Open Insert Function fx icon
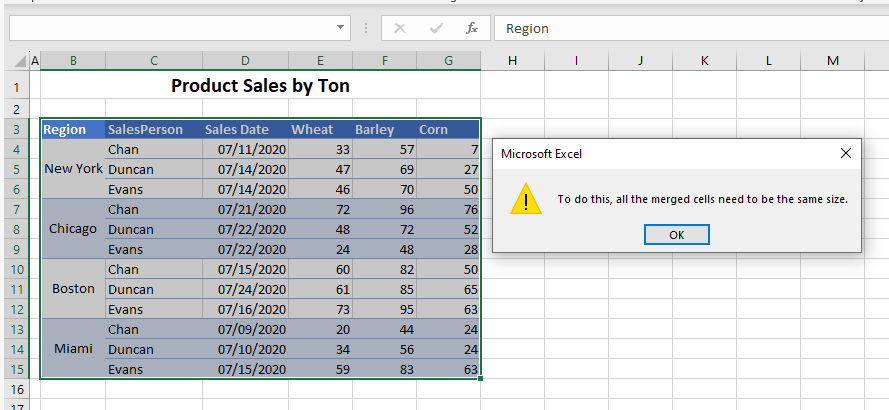 pos(472,28)
